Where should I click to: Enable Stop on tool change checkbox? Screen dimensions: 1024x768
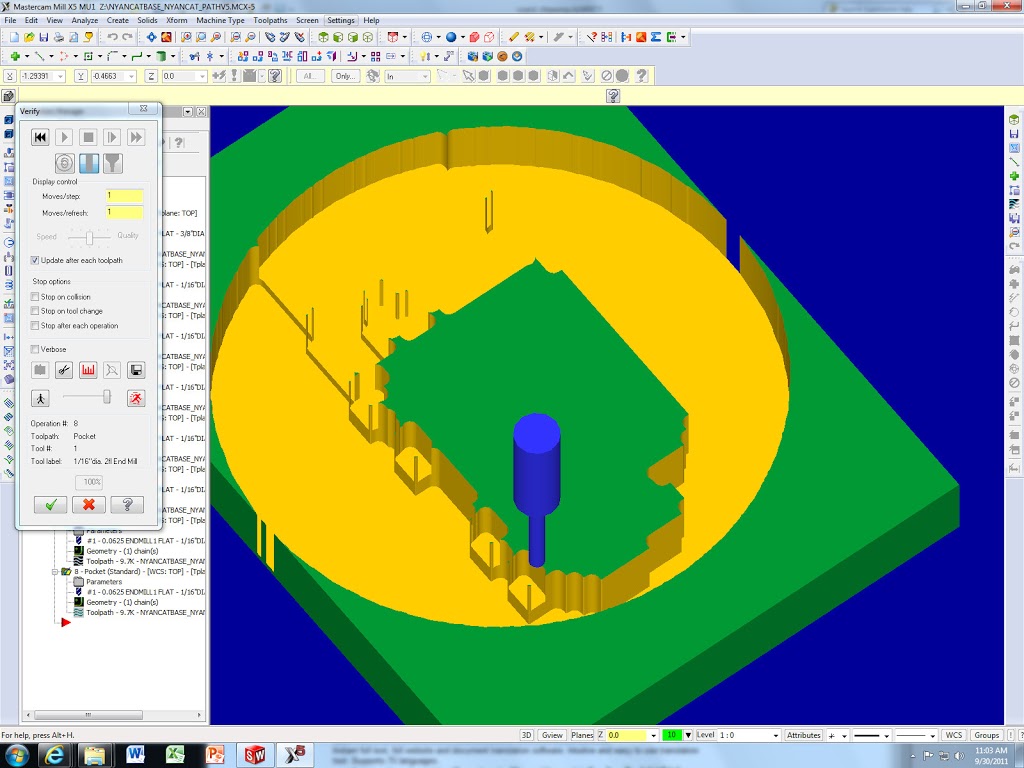point(36,311)
